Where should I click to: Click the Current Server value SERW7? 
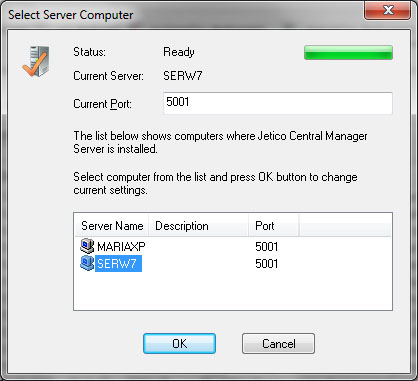pos(183,76)
